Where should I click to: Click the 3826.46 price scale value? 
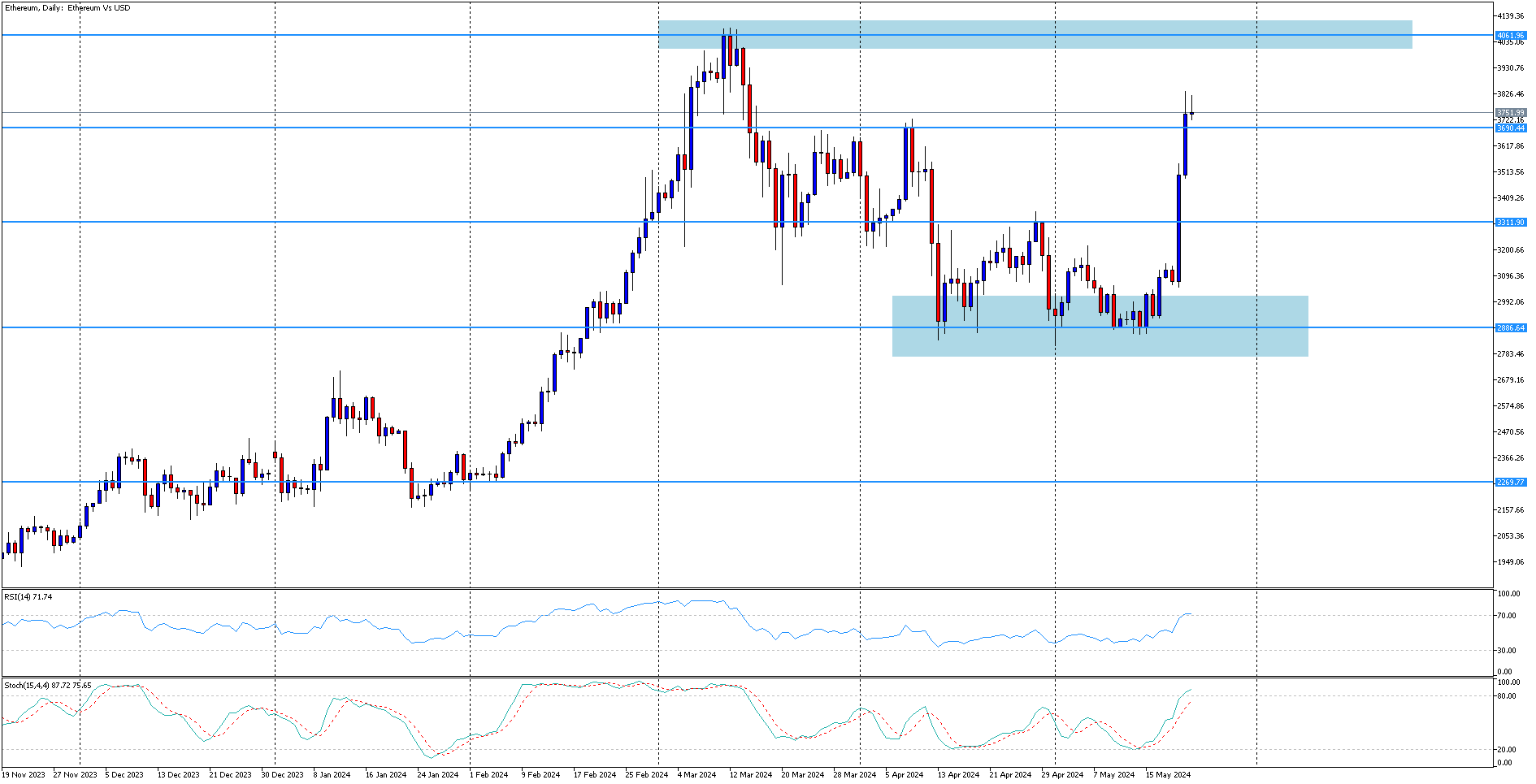pyautogui.click(x=1511, y=94)
